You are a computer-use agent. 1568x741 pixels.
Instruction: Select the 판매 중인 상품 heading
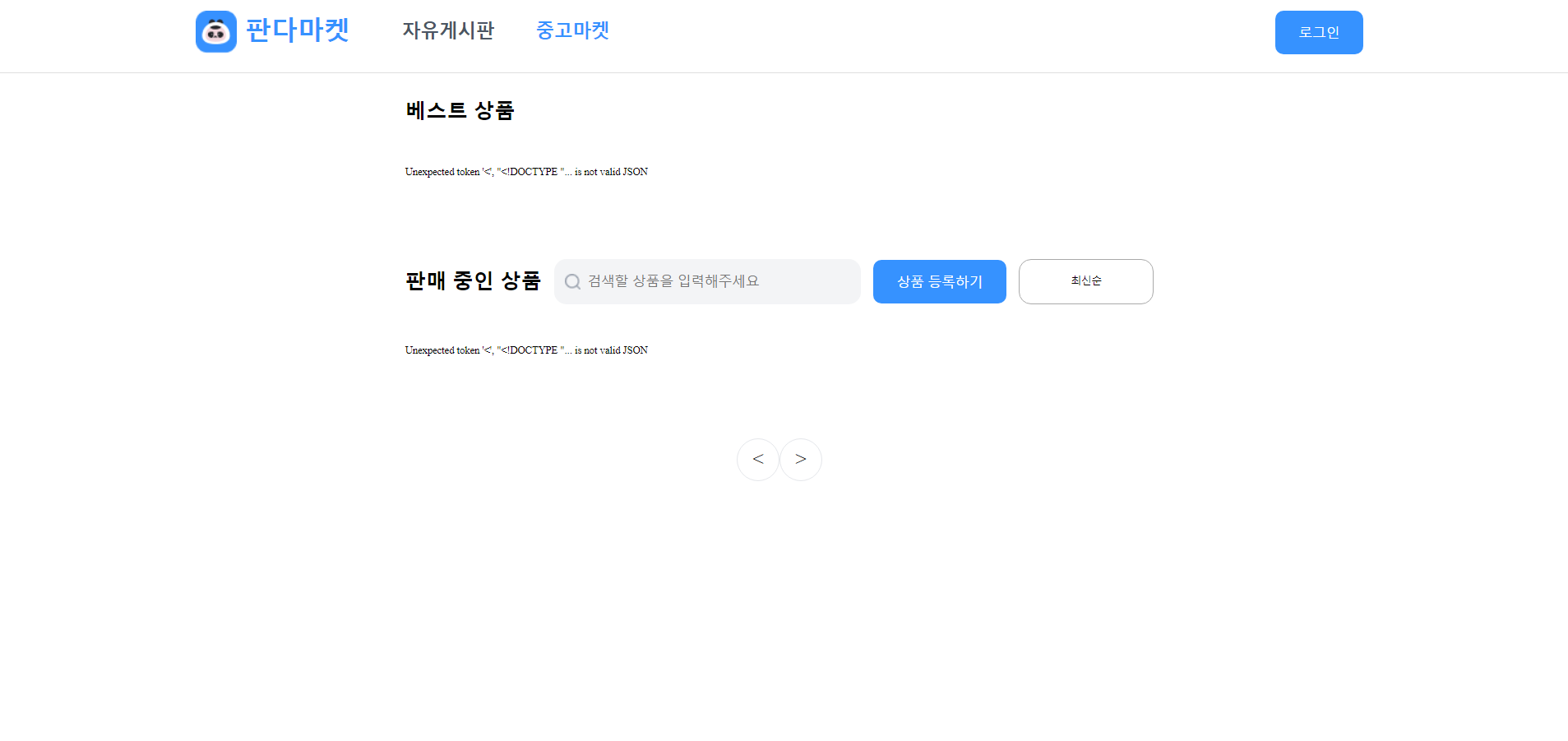tap(473, 280)
